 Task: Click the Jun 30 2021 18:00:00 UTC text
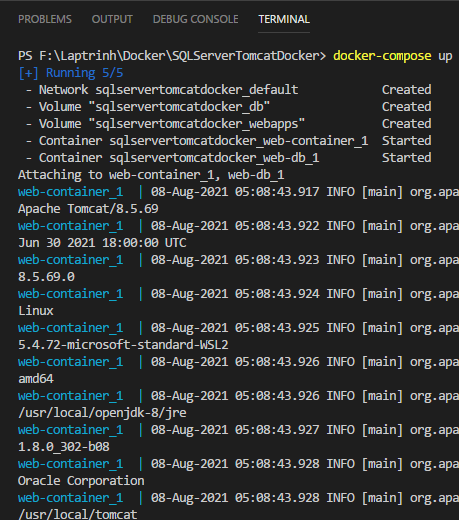pos(102,243)
